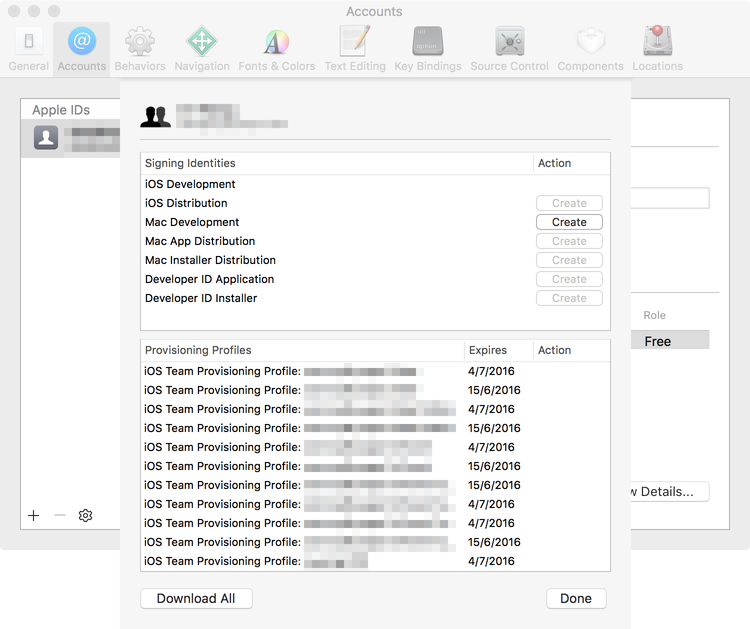The image size is (750, 629).
Task: Create Mac App Distribution identity
Action: [x=569, y=241]
